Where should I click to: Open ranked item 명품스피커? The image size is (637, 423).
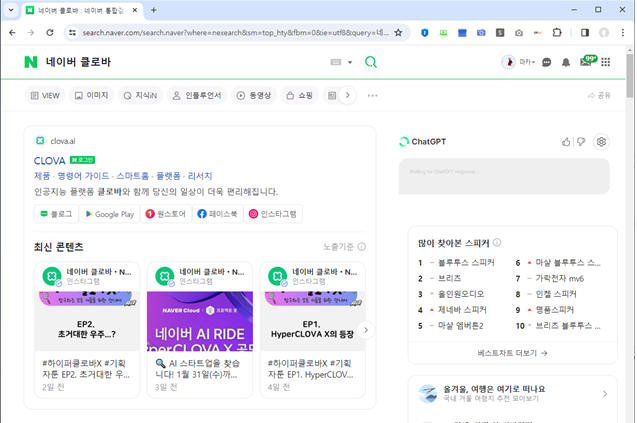(x=555, y=310)
